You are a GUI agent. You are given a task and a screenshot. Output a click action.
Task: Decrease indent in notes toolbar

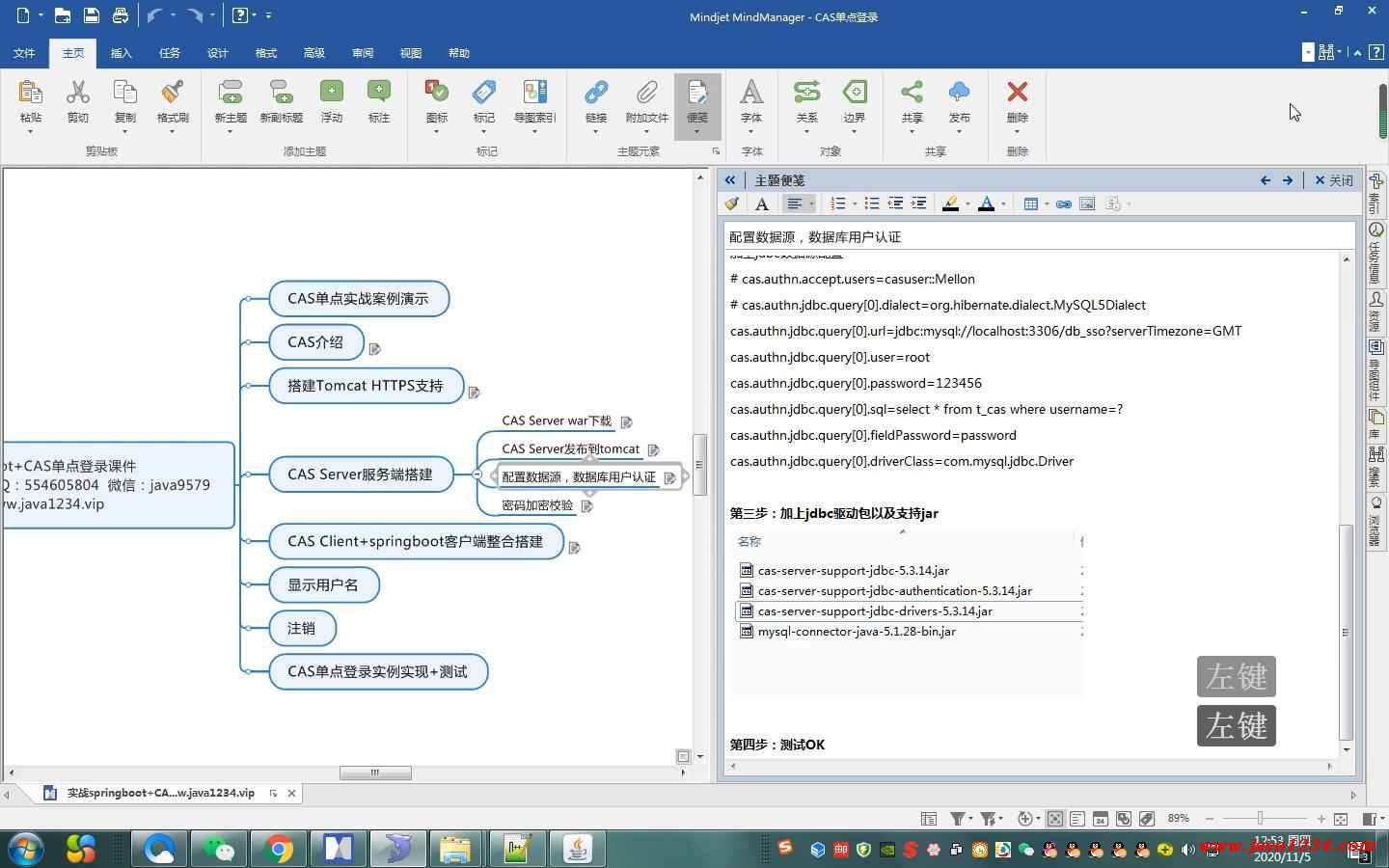895,203
